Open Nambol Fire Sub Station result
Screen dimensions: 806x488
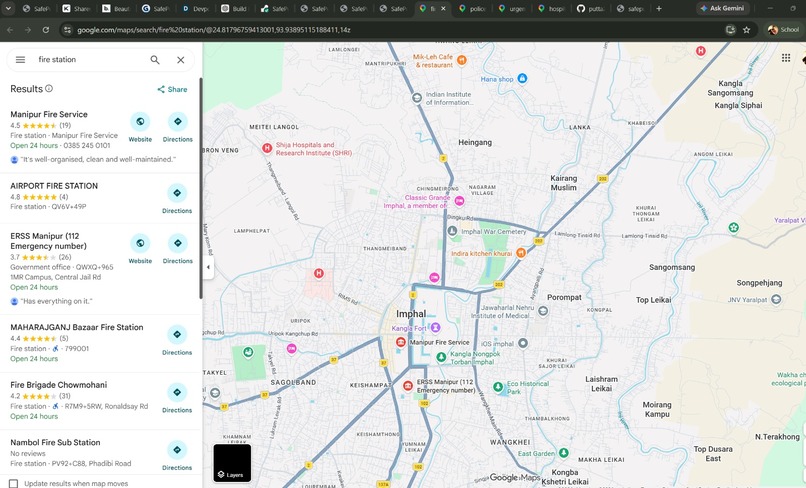(x=55, y=442)
